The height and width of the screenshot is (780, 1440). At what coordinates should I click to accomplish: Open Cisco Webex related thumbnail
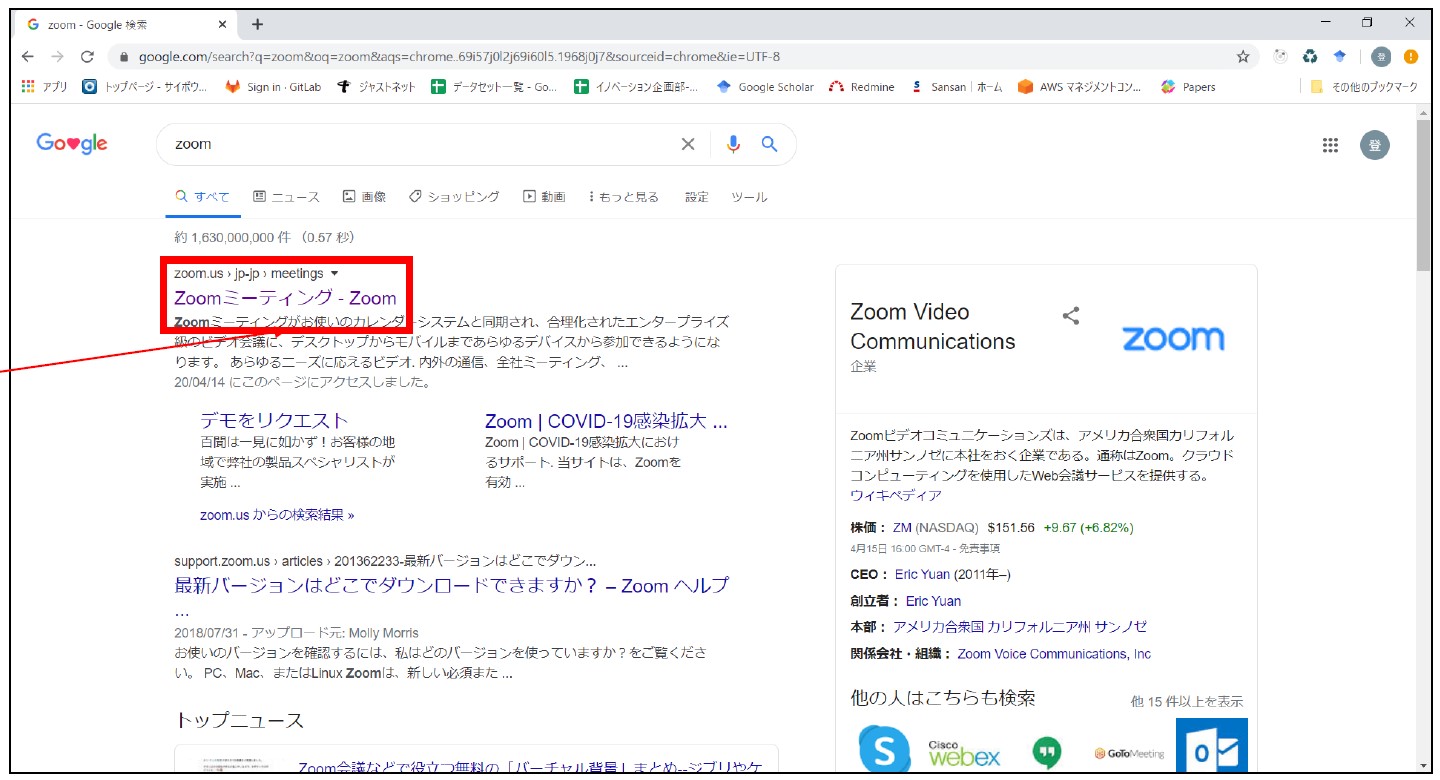(x=964, y=753)
